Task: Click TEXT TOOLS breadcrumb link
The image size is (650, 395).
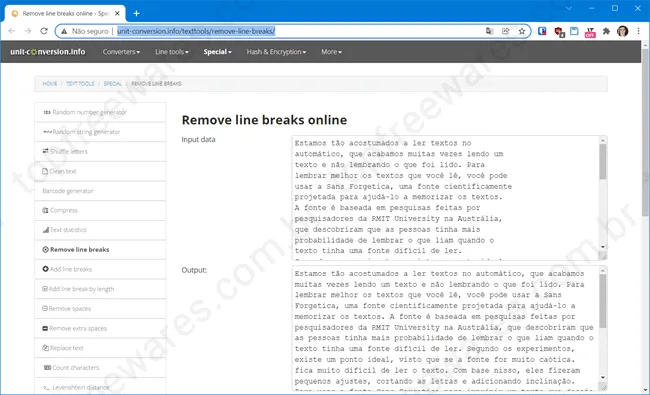Action: click(x=80, y=84)
